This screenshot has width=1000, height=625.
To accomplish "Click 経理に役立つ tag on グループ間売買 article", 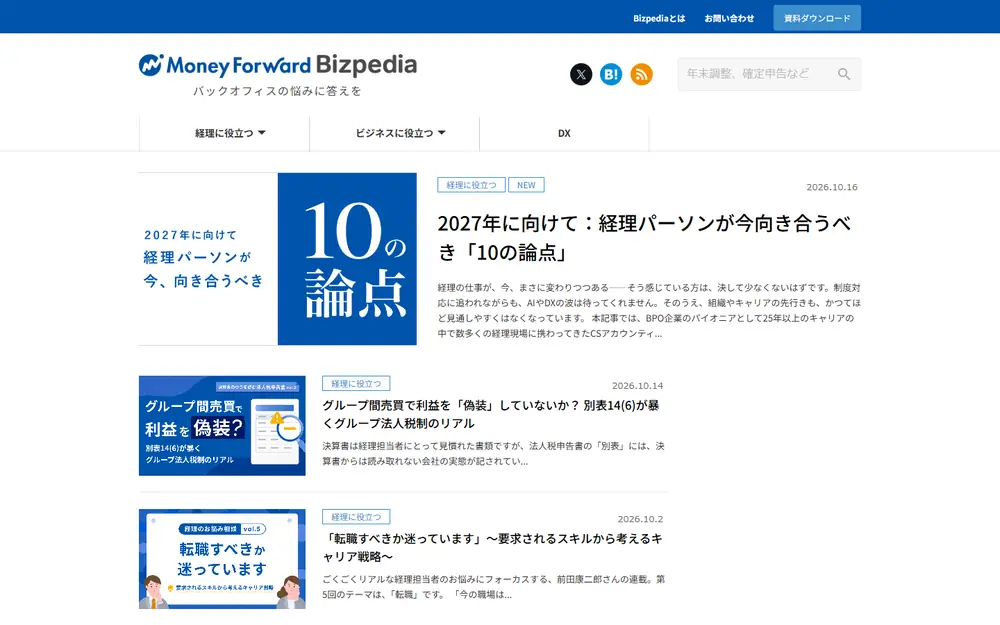I will pos(356,383).
